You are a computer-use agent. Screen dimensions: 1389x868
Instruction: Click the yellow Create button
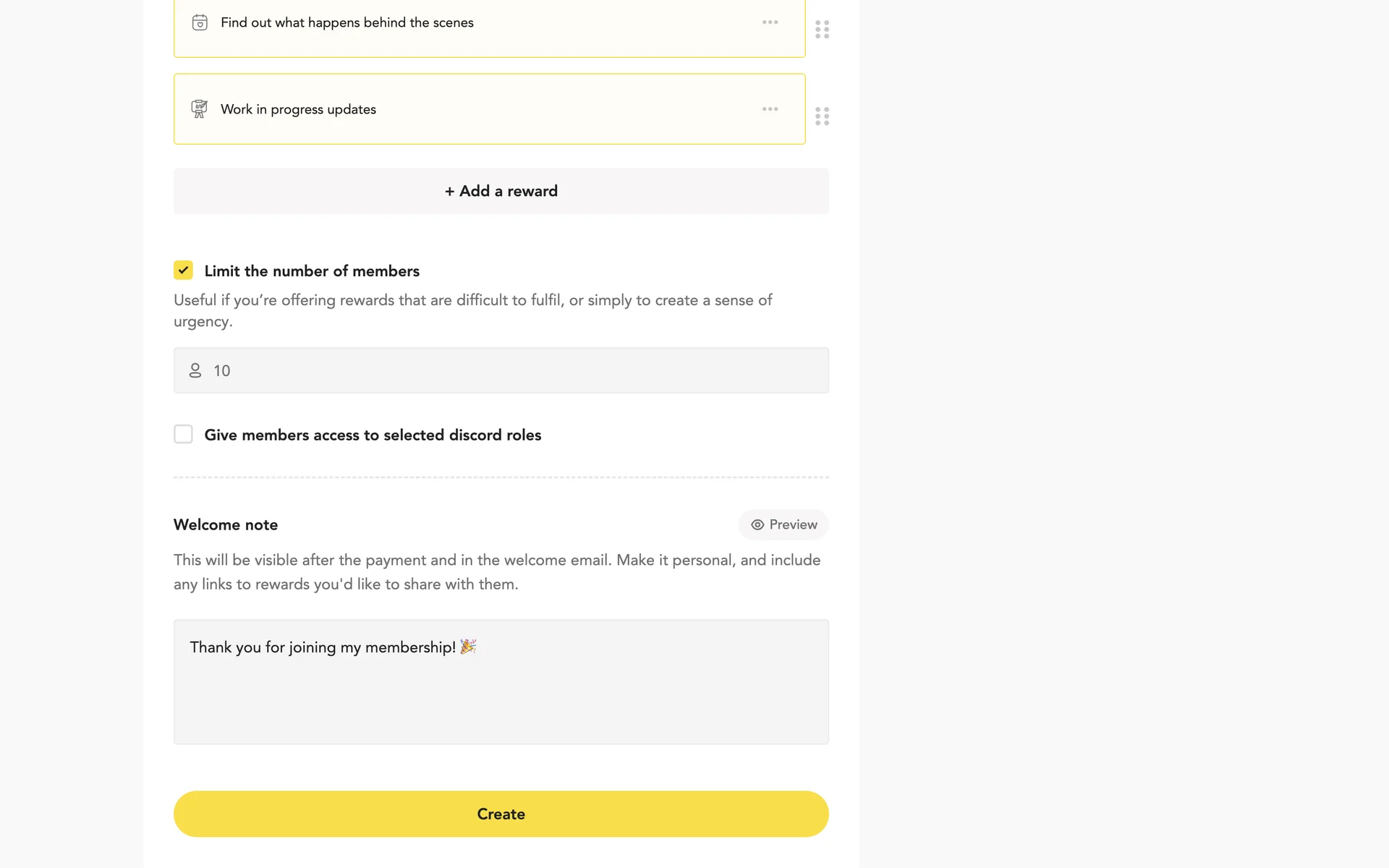(x=501, y=814)
